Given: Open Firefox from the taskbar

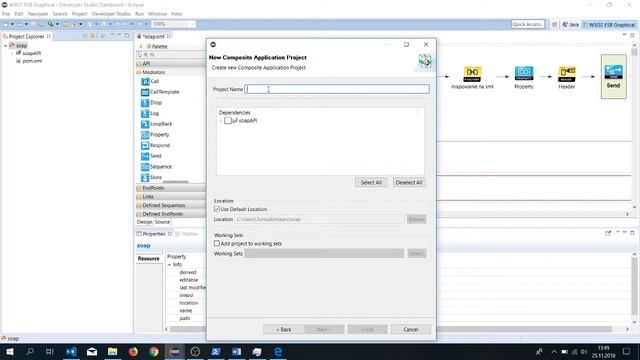Looking at the screenshot, I should pyautogui.click(x=133, y=351).
